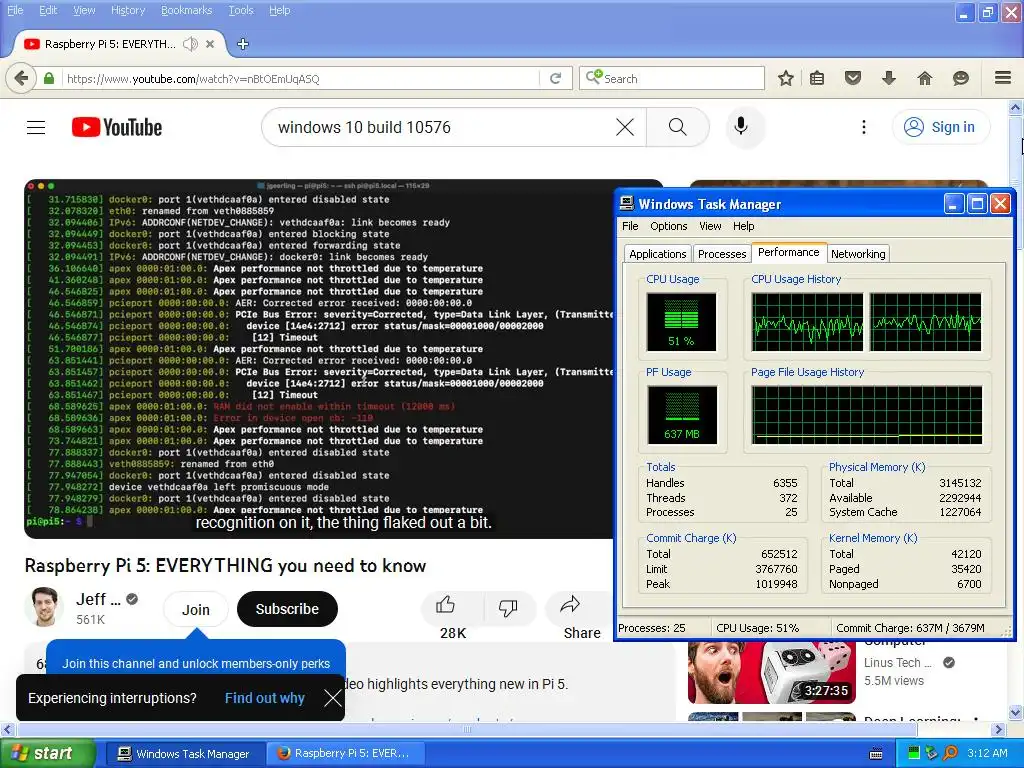Dismiss the Experiencing interruptions notice

coord(332,698)
